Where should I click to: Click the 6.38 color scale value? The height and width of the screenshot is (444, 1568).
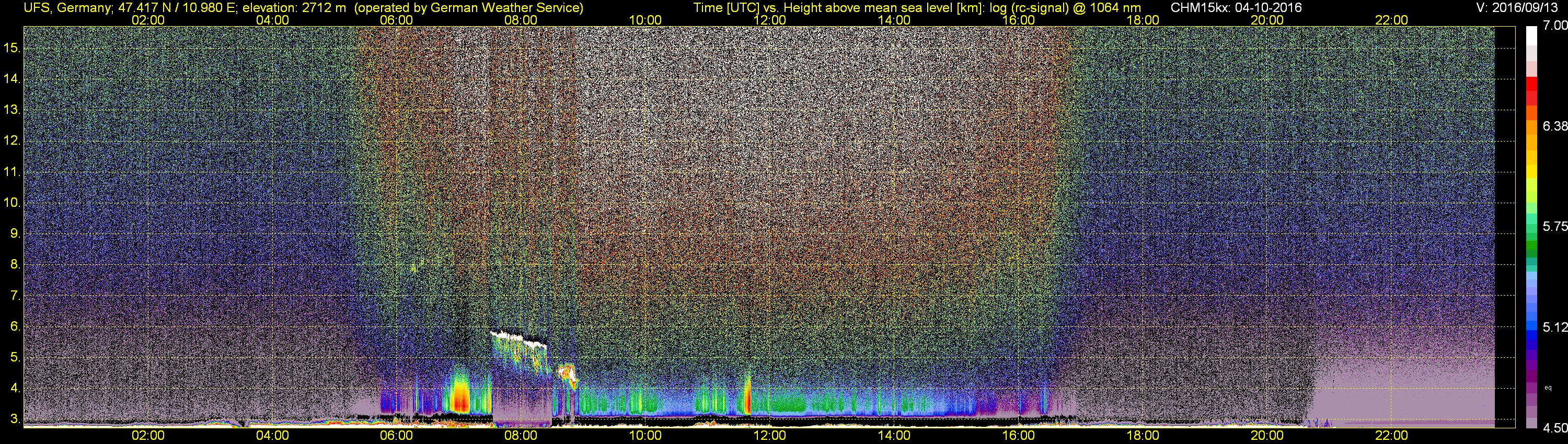1554,126
